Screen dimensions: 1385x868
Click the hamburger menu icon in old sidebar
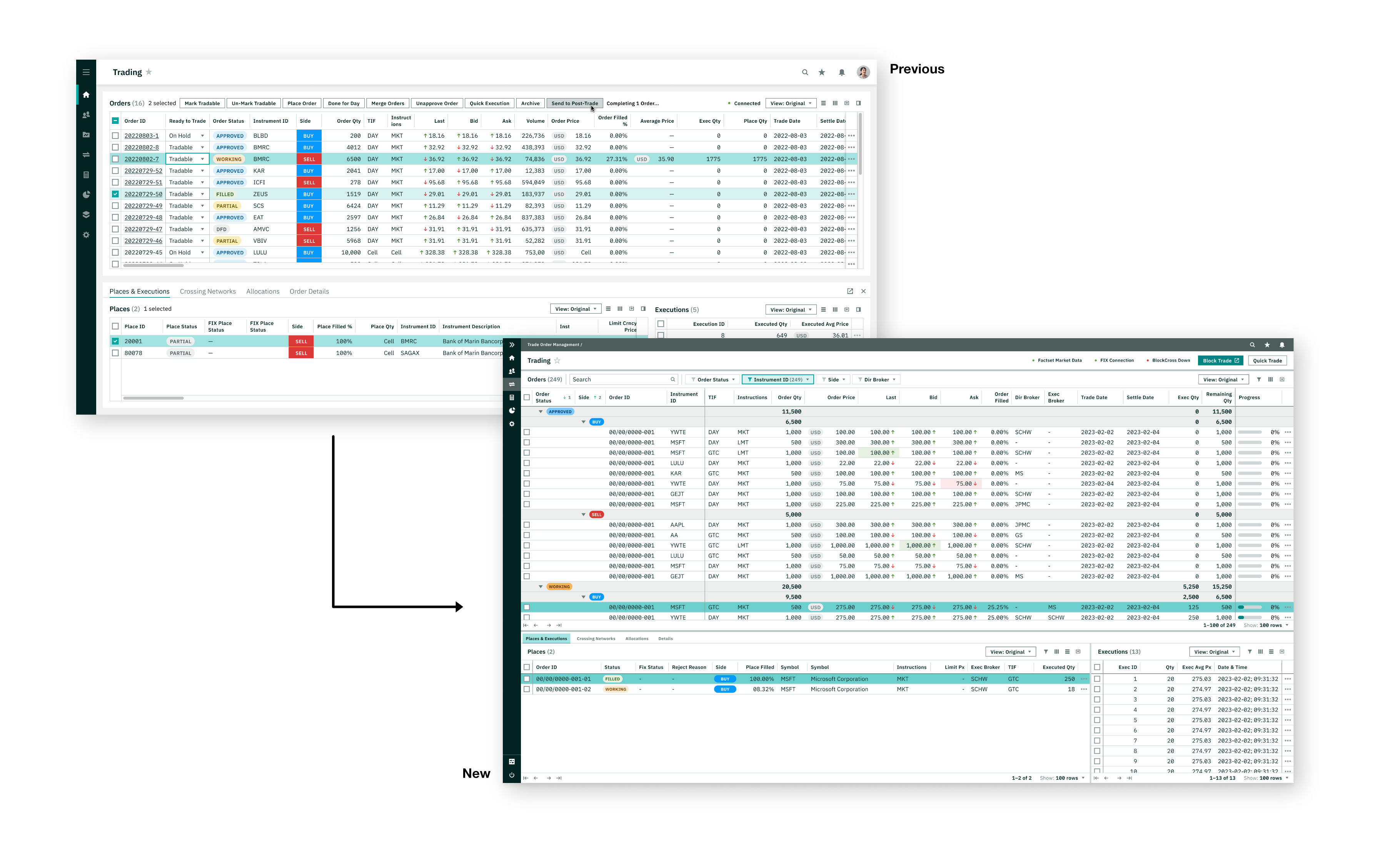point(86,72)
